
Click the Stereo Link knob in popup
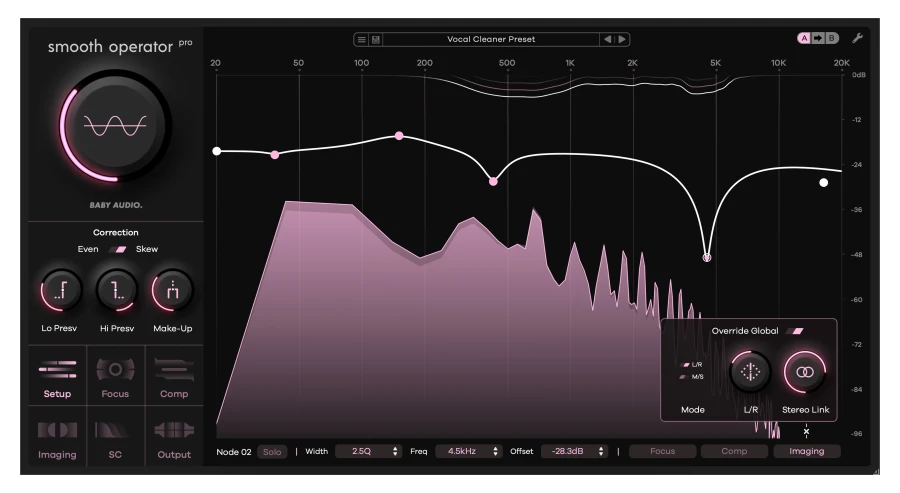click(x=805, y=372)
